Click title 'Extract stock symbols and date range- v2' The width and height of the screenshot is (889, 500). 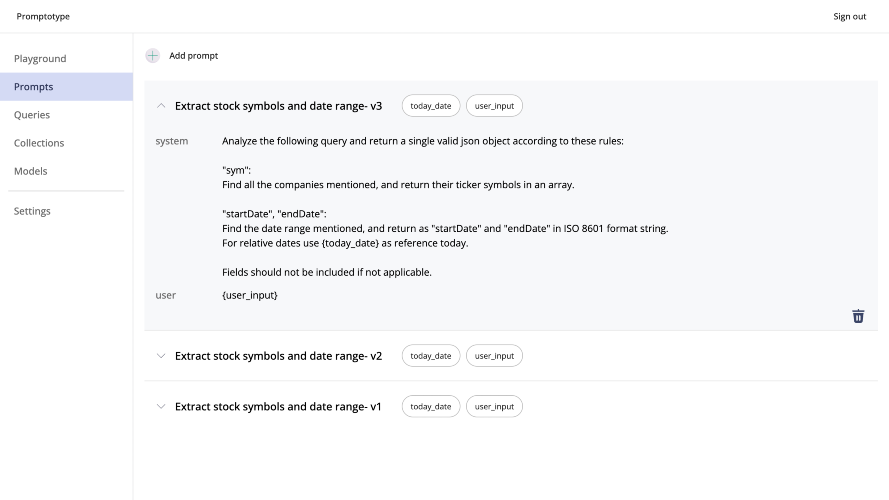(x=278, y=356)
